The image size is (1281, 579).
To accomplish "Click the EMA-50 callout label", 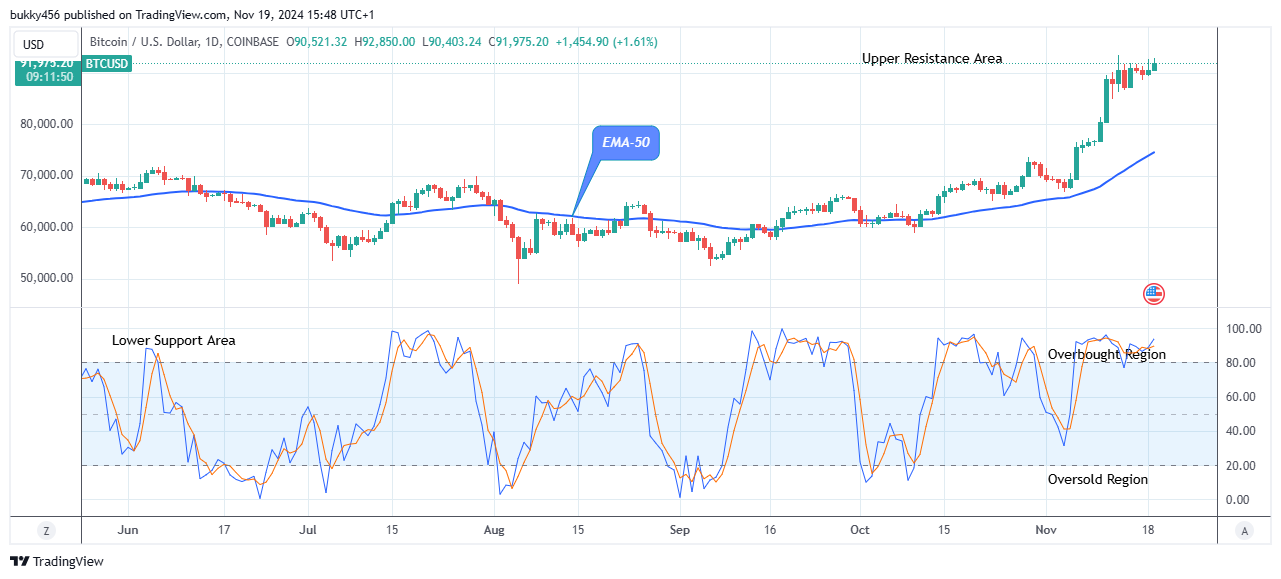I will [626, 143].
